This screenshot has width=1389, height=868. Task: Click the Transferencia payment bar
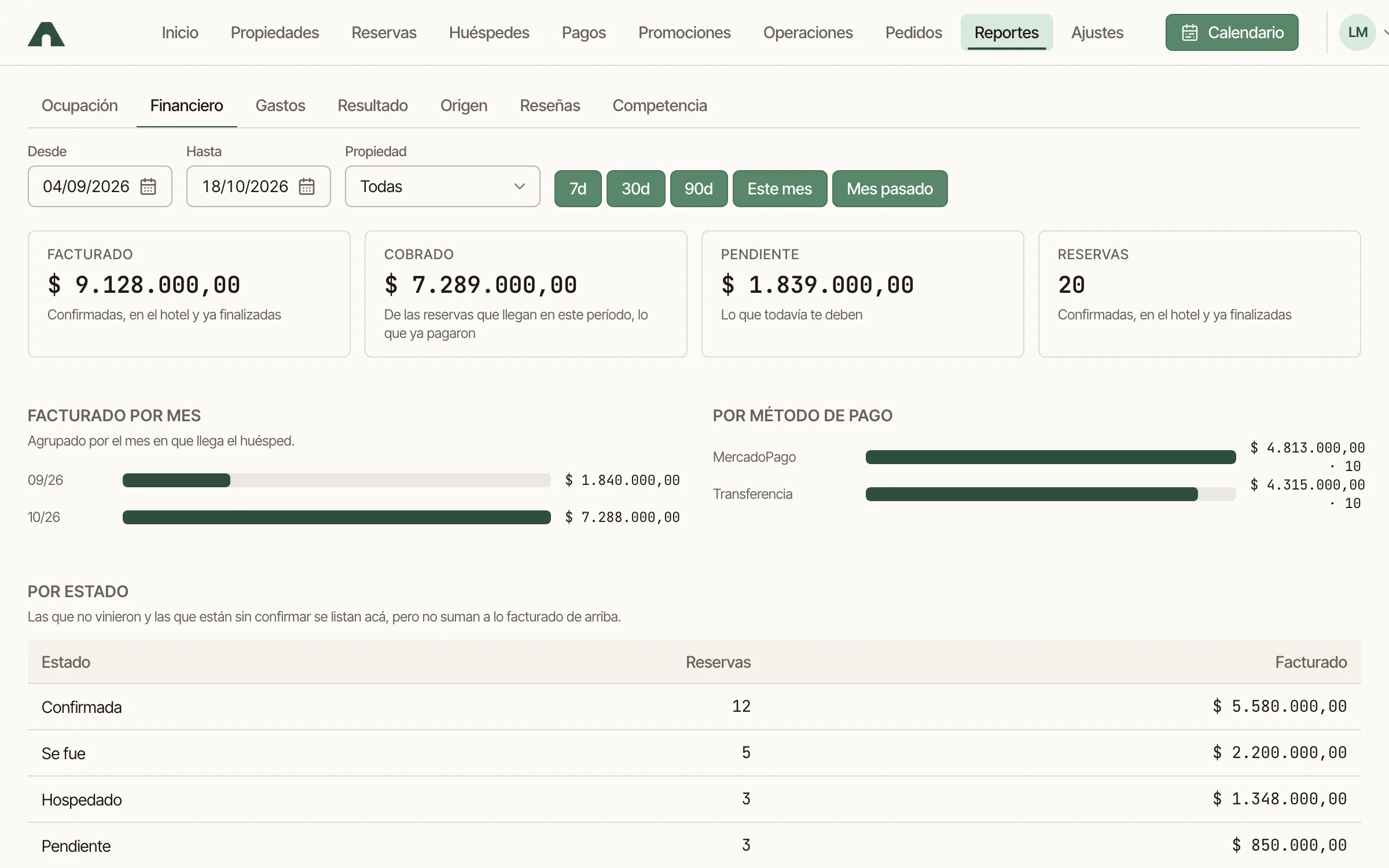(1050, 494)
